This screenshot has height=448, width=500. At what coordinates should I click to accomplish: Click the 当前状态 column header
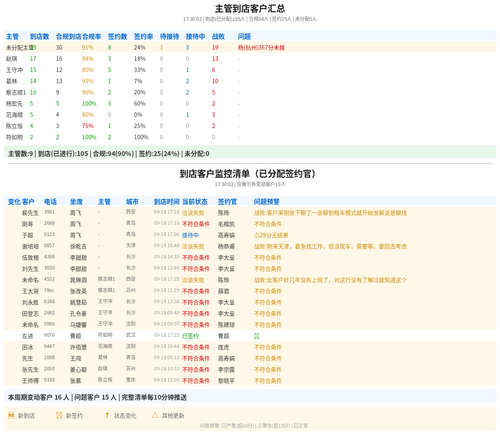(x=195, y=202)
